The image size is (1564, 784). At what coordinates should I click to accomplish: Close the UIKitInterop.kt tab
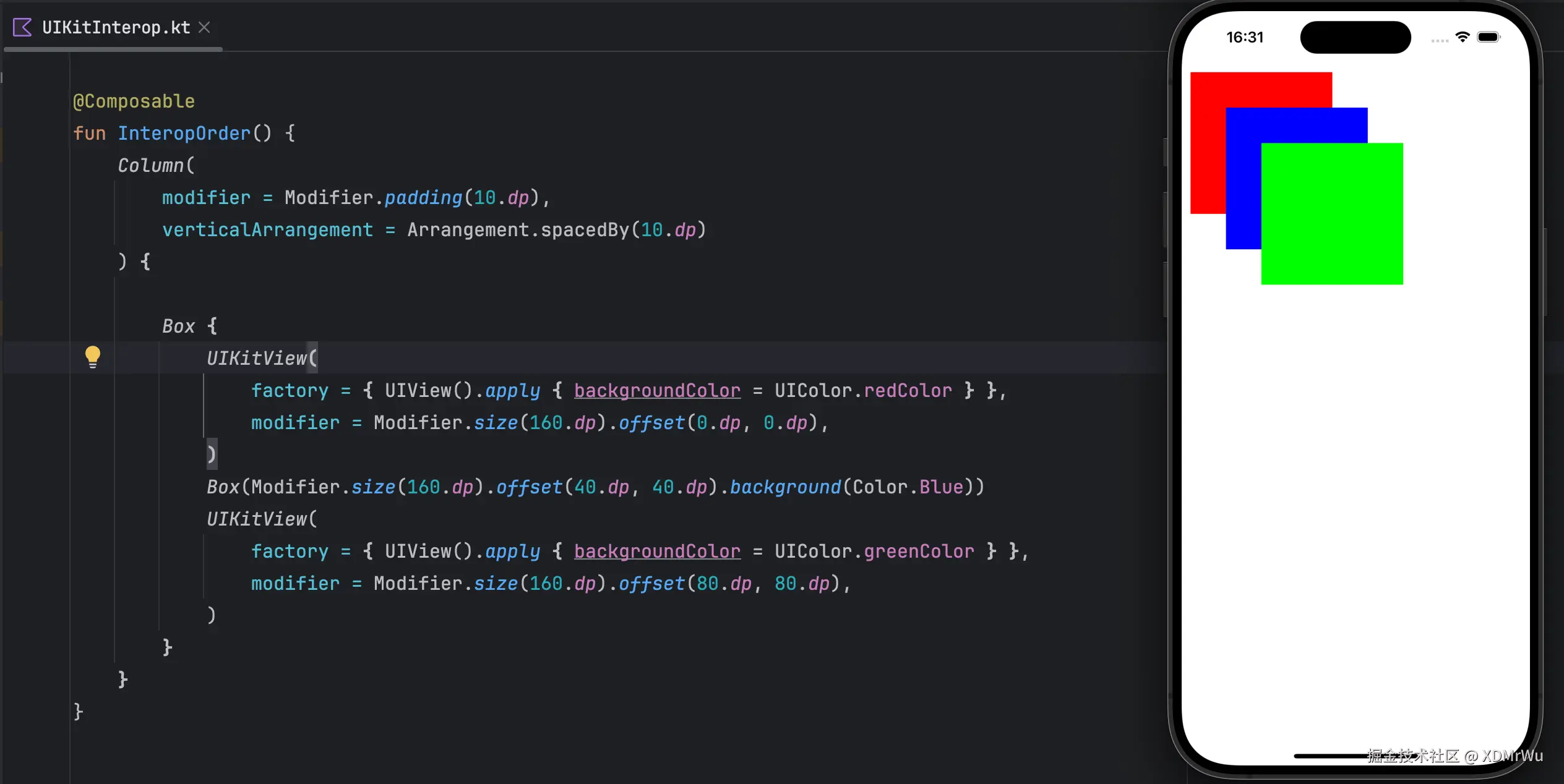(x=204, y=27)
